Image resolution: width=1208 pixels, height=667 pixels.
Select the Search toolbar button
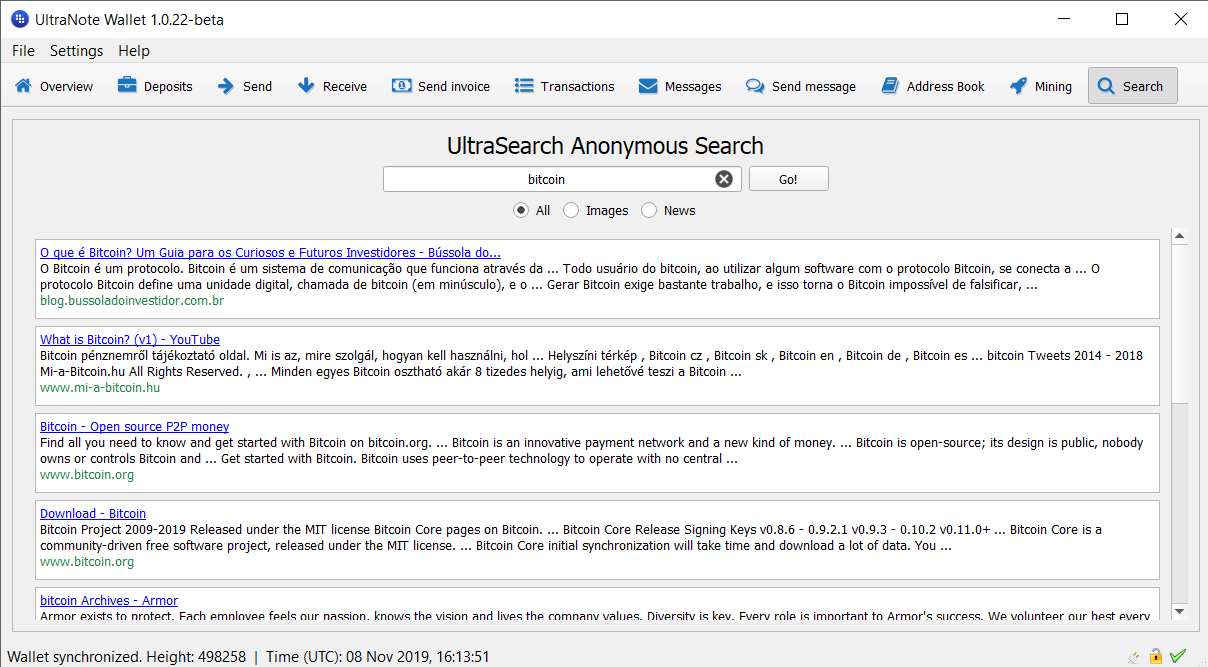[1132, 86]
